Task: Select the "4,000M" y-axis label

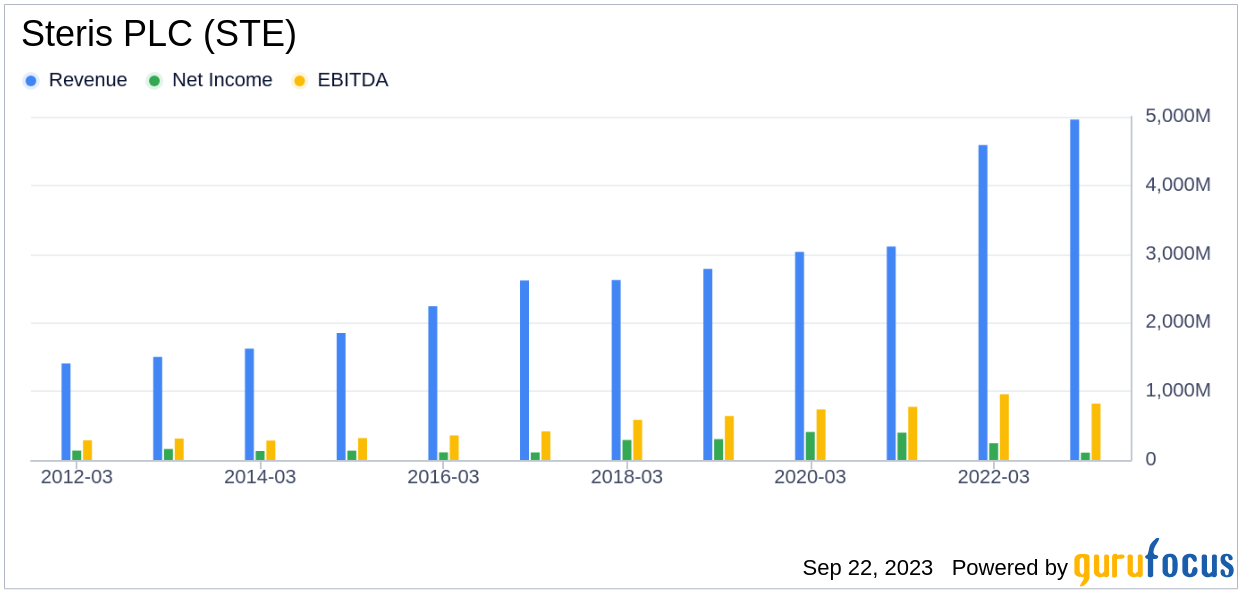Action: click(x=1178, y=185)
